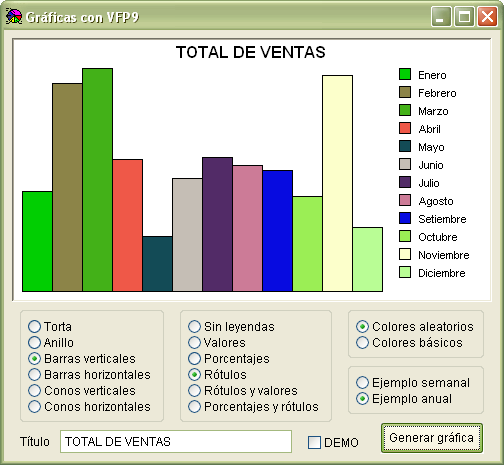Choose Porcentajes y rótulos option
Screen dimensions: 504x465
(253, 407)
